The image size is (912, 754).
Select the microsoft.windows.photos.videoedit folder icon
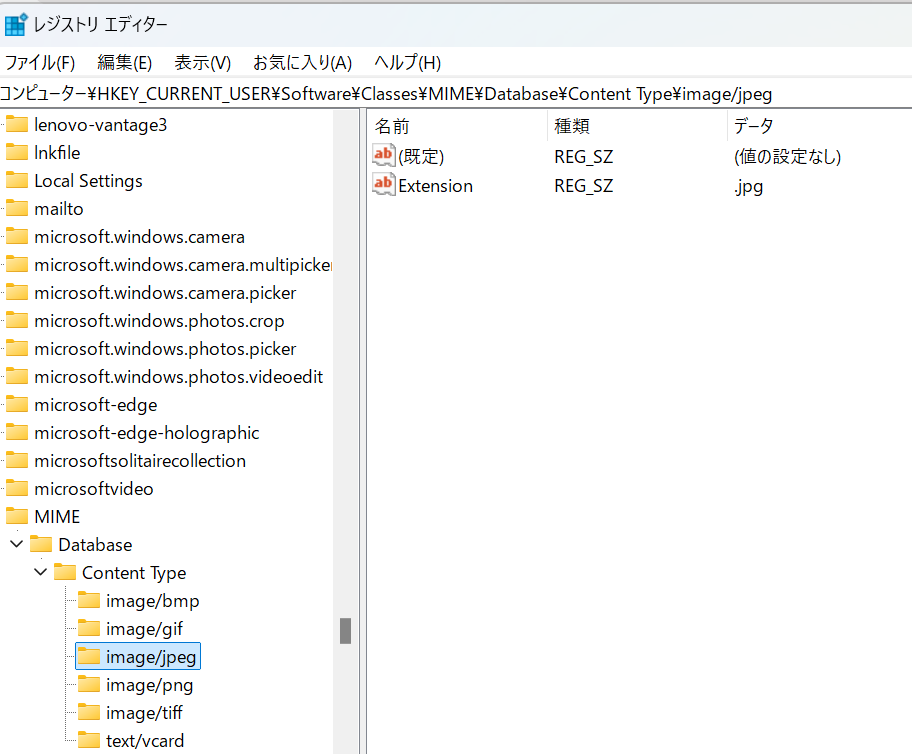17,376
